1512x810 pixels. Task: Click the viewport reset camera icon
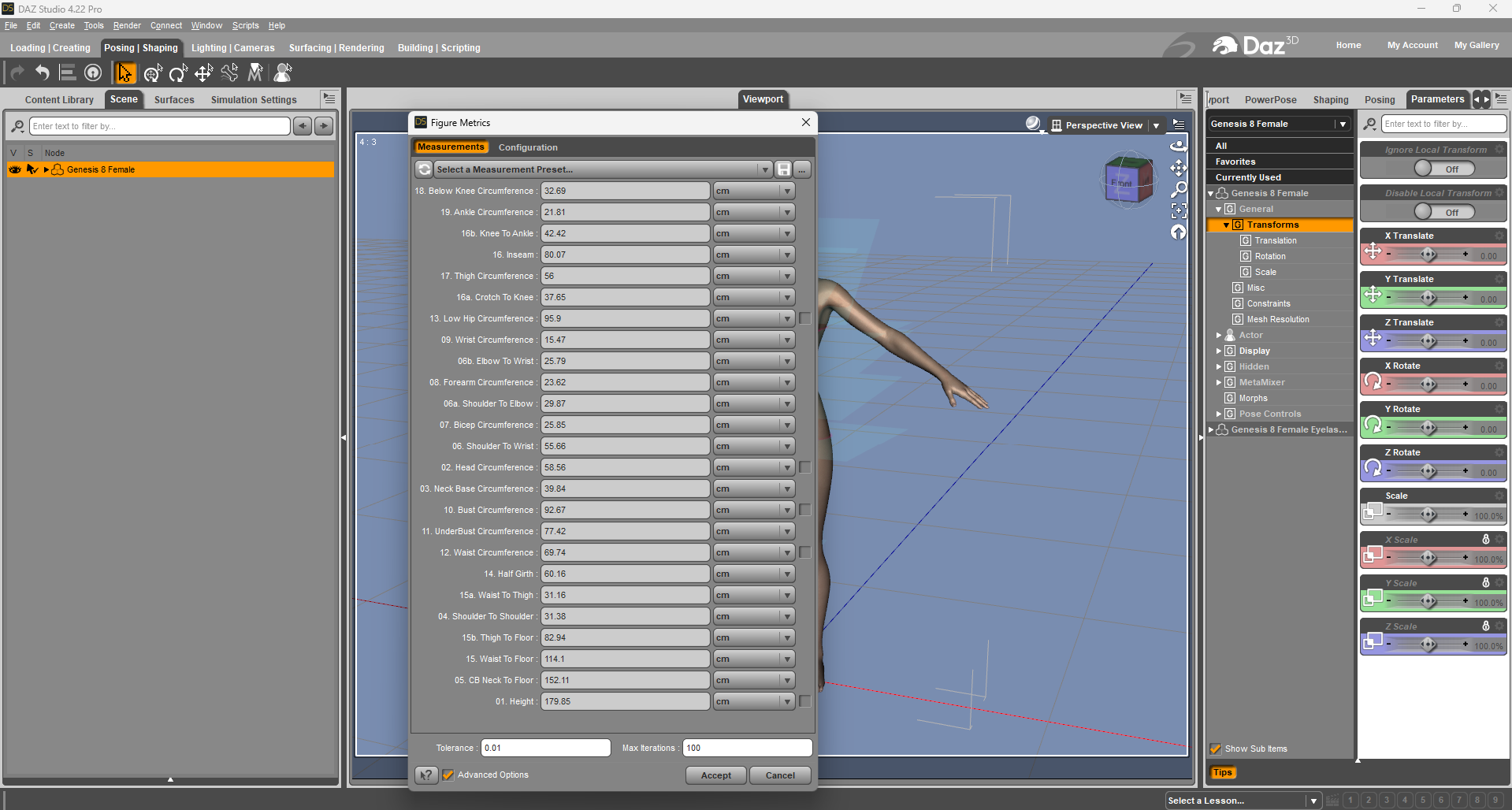pos(1179,232)
